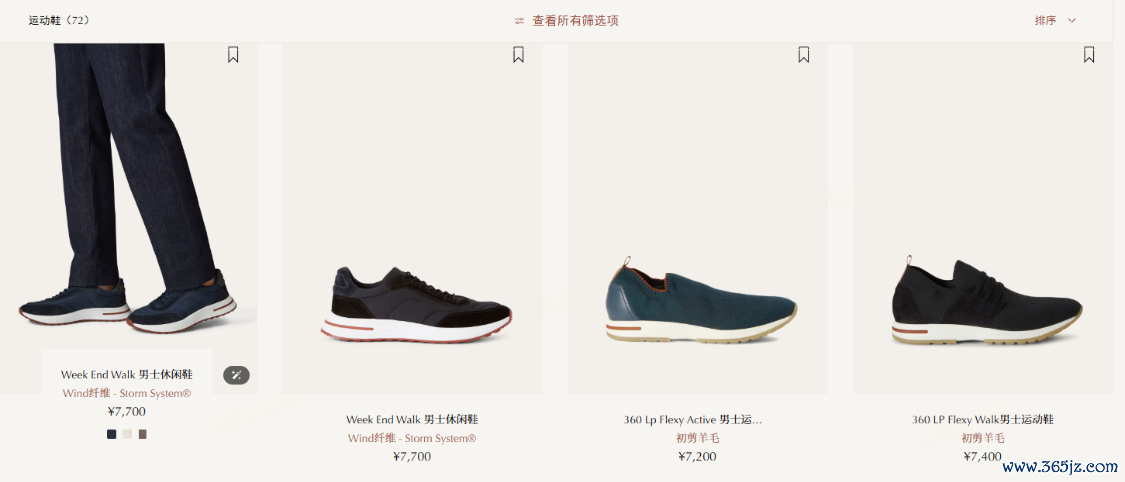Expand the 排序 sort chevron
Viewport: 1125px width, 482px height.
(x=1072, y=21)
